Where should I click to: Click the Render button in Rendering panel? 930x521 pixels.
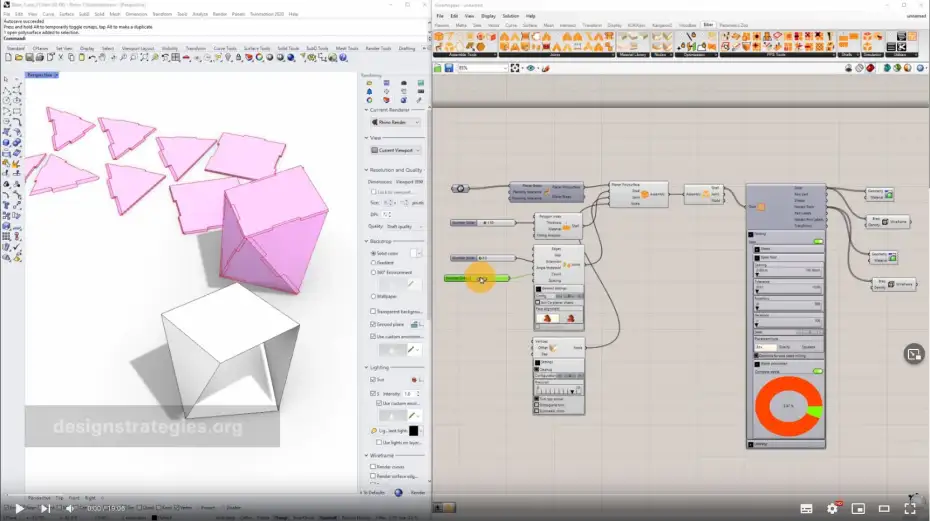pos(418,493)
